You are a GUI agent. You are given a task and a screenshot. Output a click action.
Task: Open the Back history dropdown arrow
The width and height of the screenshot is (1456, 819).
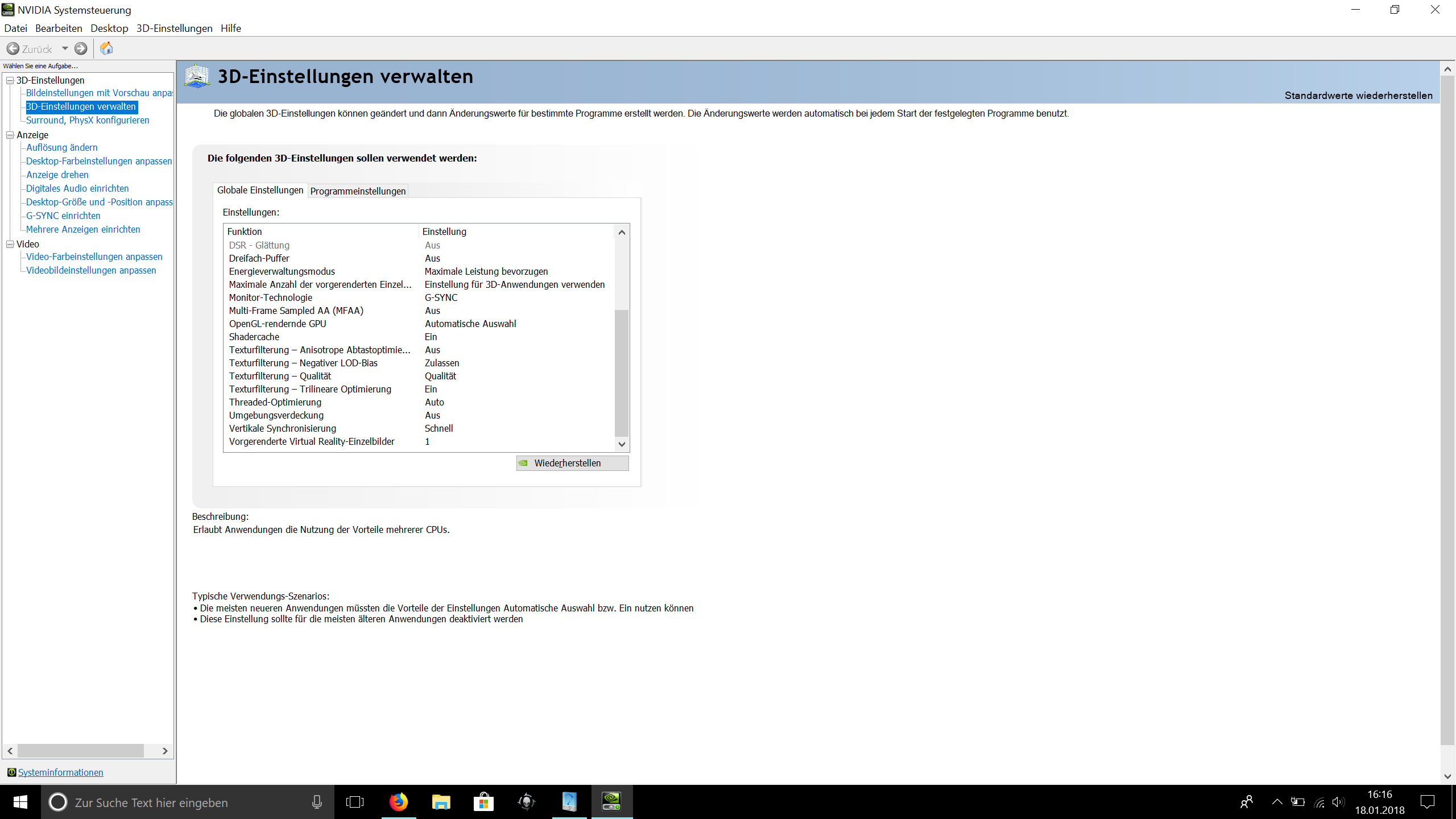point(65,49)
